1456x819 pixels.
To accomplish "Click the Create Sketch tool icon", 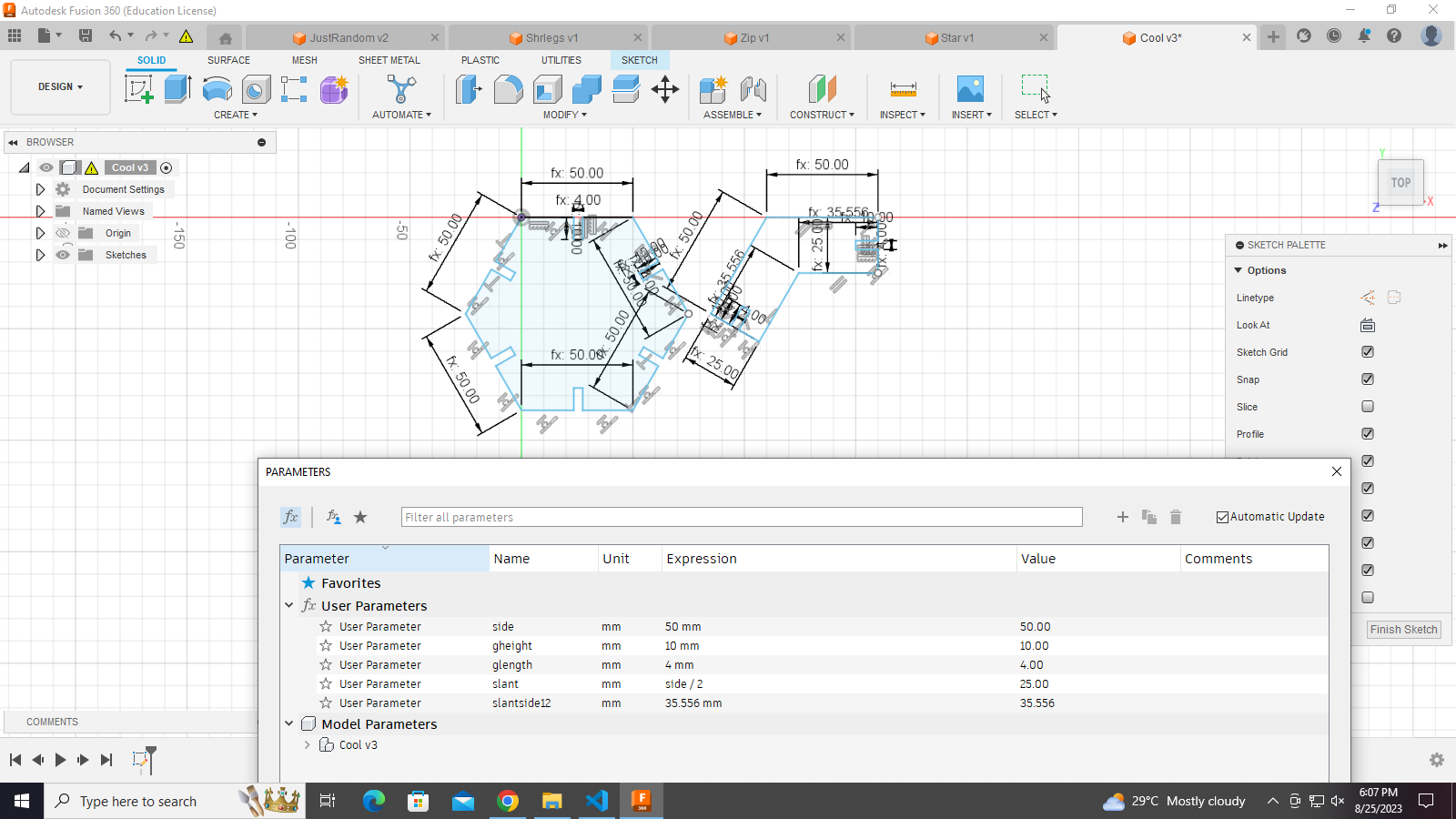I will coord(138,89).
